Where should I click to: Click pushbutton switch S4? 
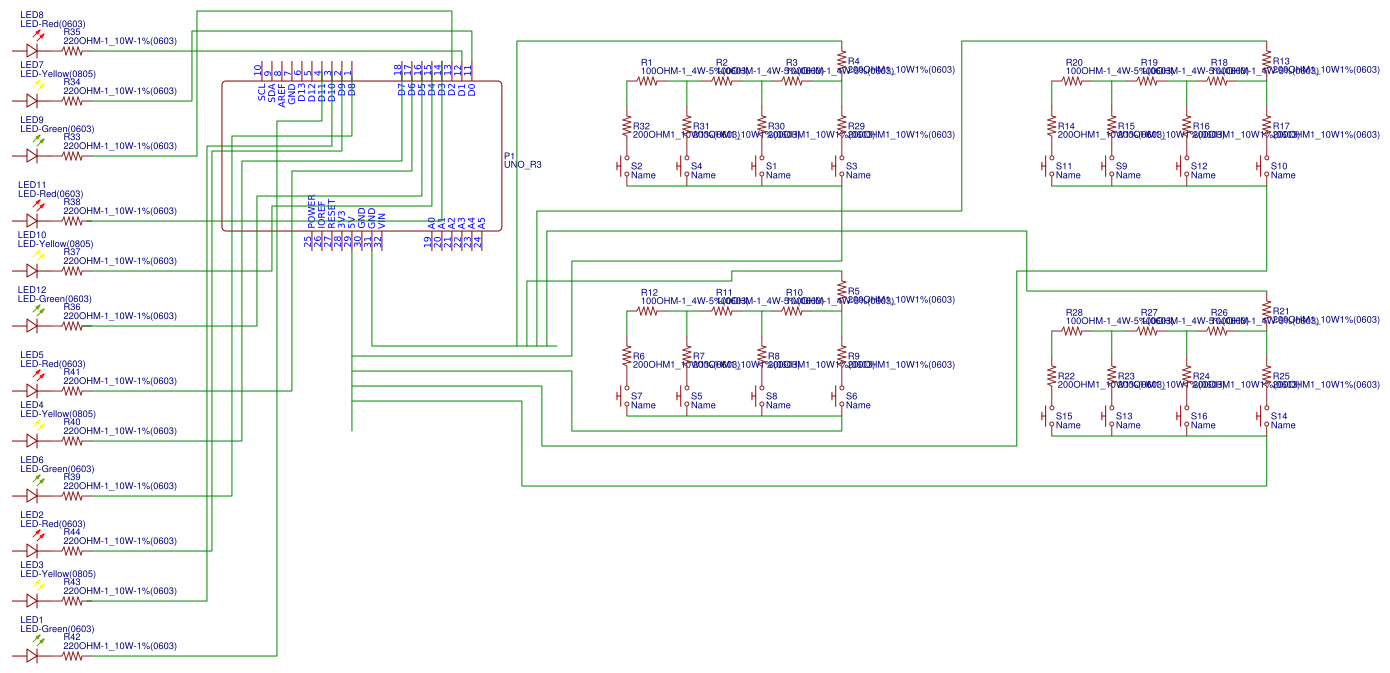point(684,165)
